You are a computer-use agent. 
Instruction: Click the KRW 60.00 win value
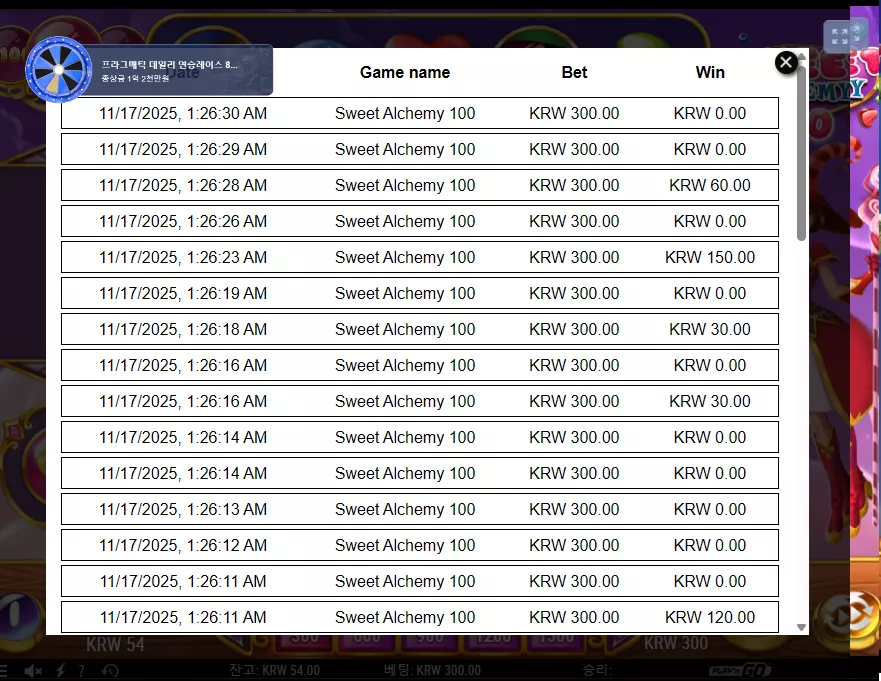[x=710, y=185]
